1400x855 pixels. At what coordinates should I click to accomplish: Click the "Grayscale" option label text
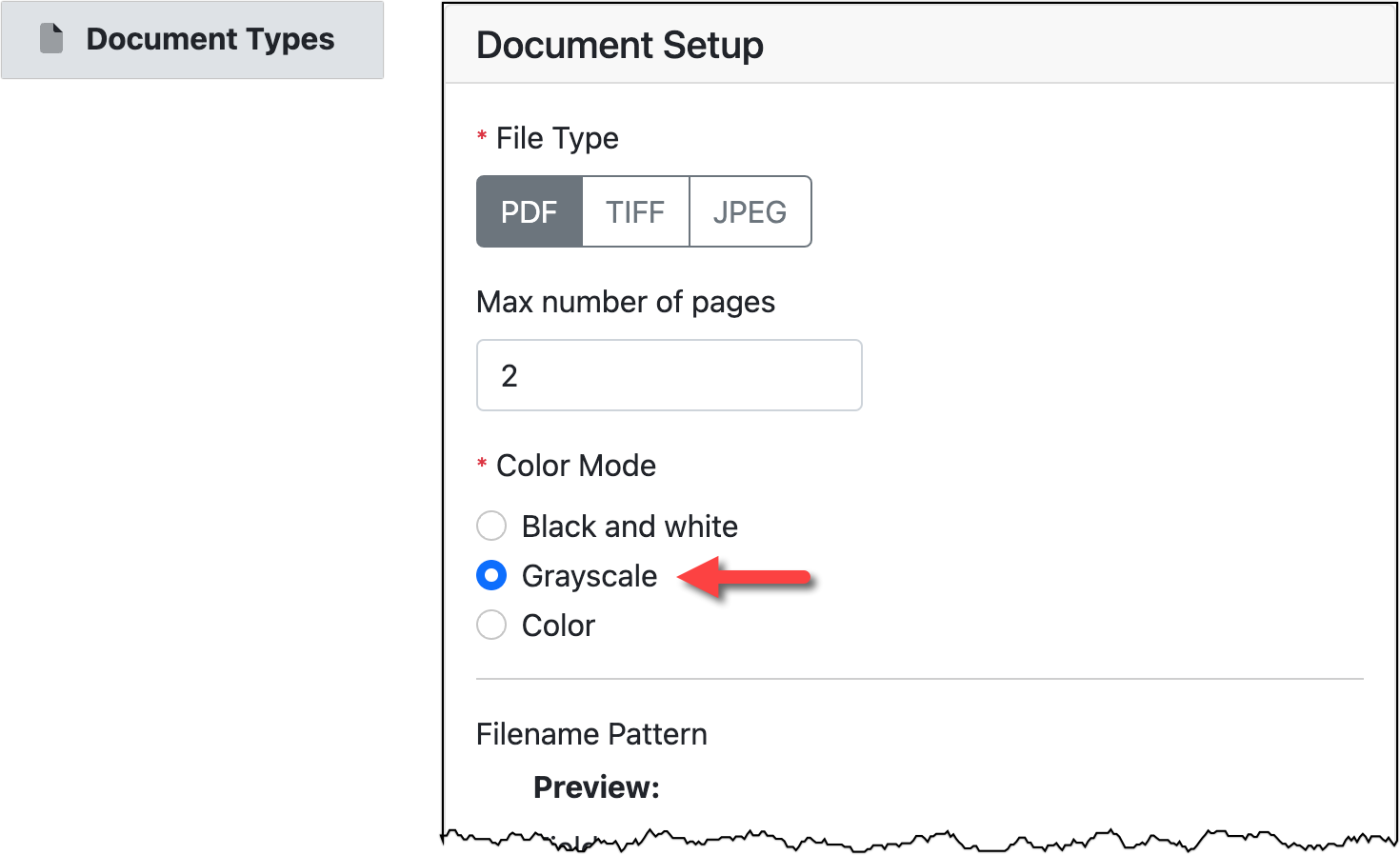[590, 576]
